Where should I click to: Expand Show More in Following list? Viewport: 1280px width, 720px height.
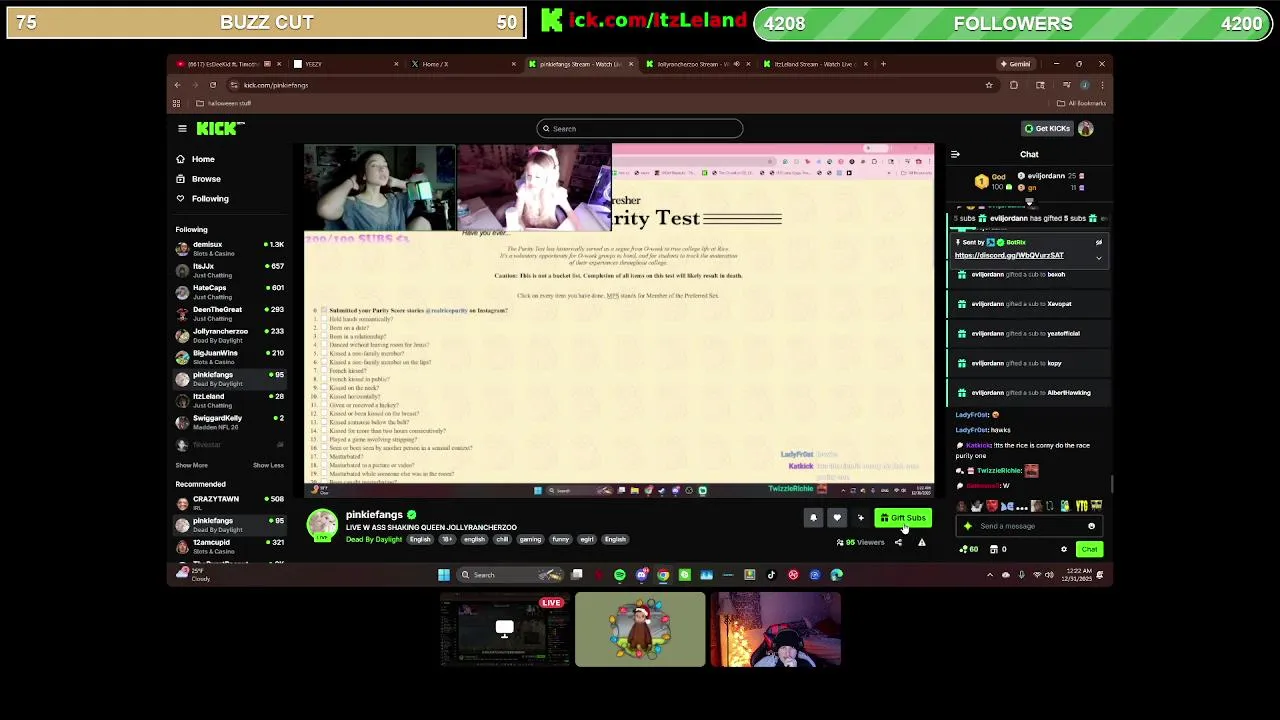pyautogui.click(x=192, y=465)
